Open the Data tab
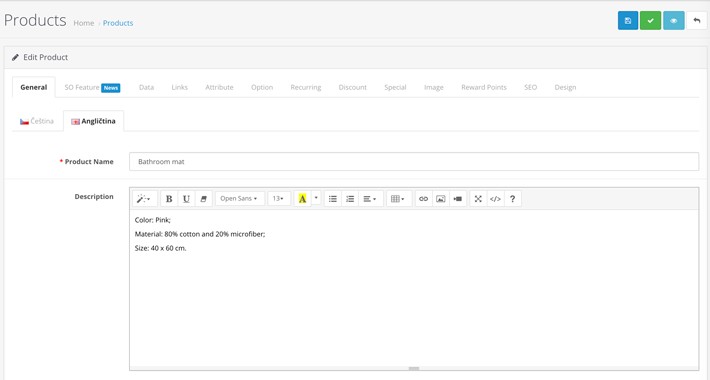710x380 pixels. 146,87
